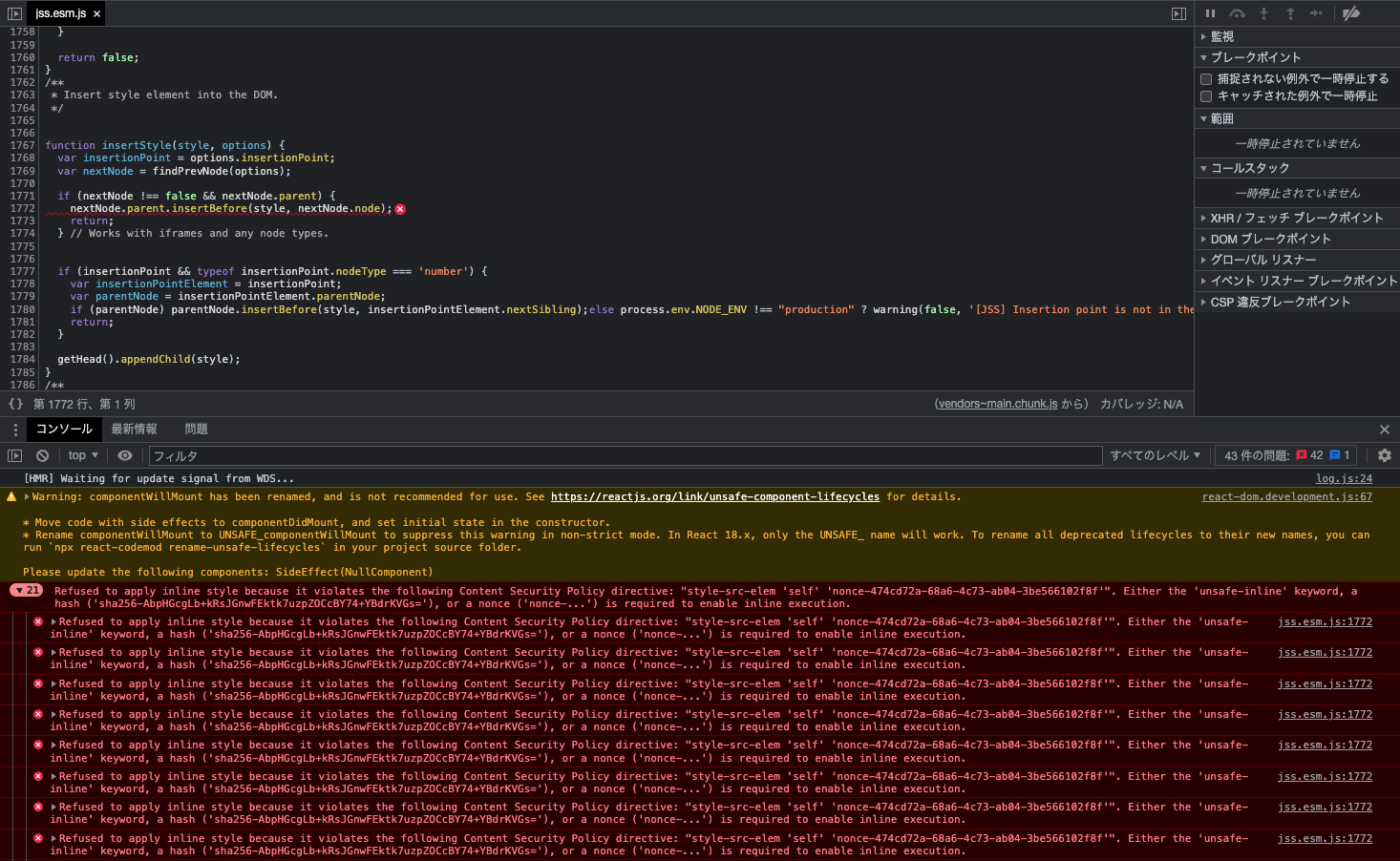
Task: Close the console drawer
Action: (1385, 430)
